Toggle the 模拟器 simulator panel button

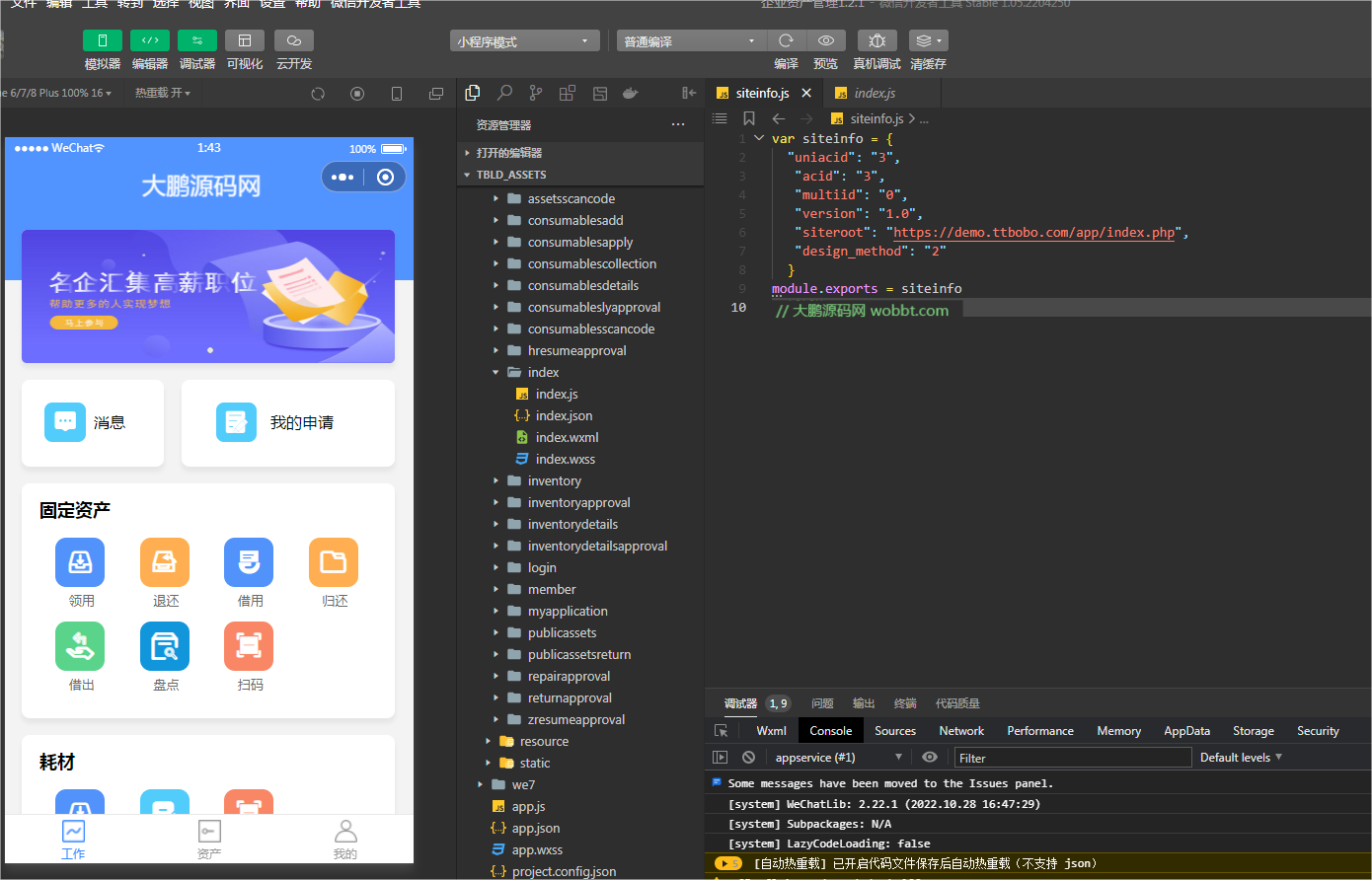pos(103,40)
